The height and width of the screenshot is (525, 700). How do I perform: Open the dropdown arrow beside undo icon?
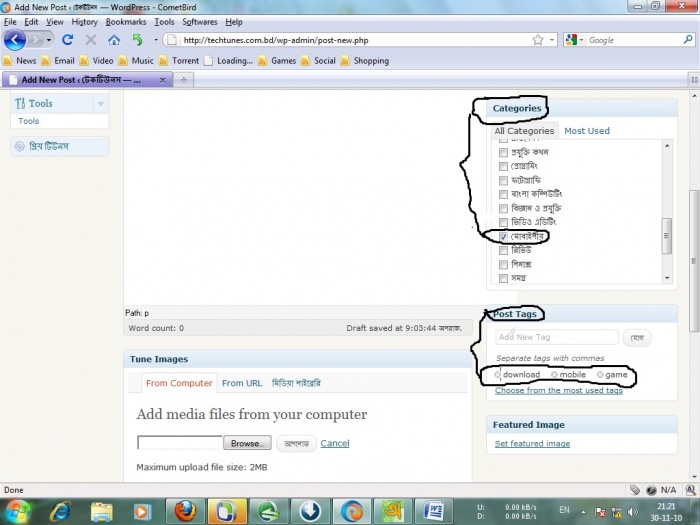tap(156, 40)
